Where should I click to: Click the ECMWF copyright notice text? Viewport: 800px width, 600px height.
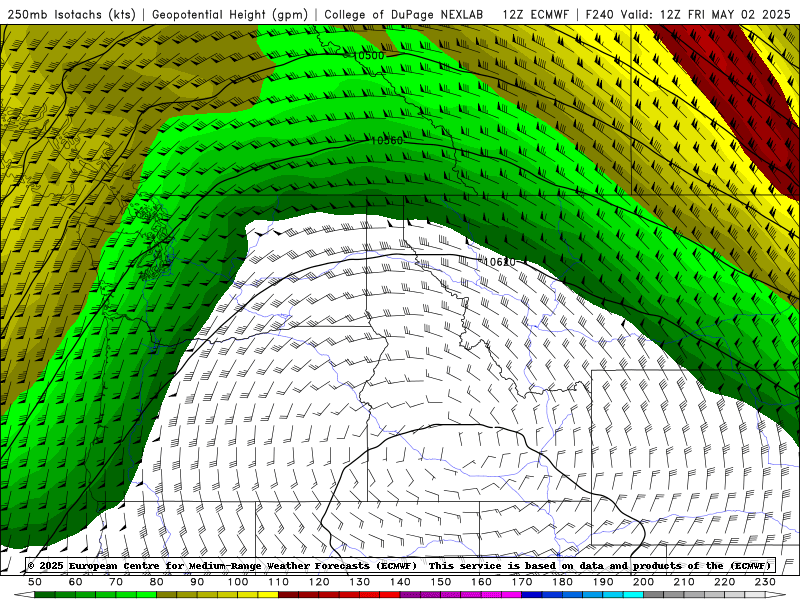[x=401, y=565]
